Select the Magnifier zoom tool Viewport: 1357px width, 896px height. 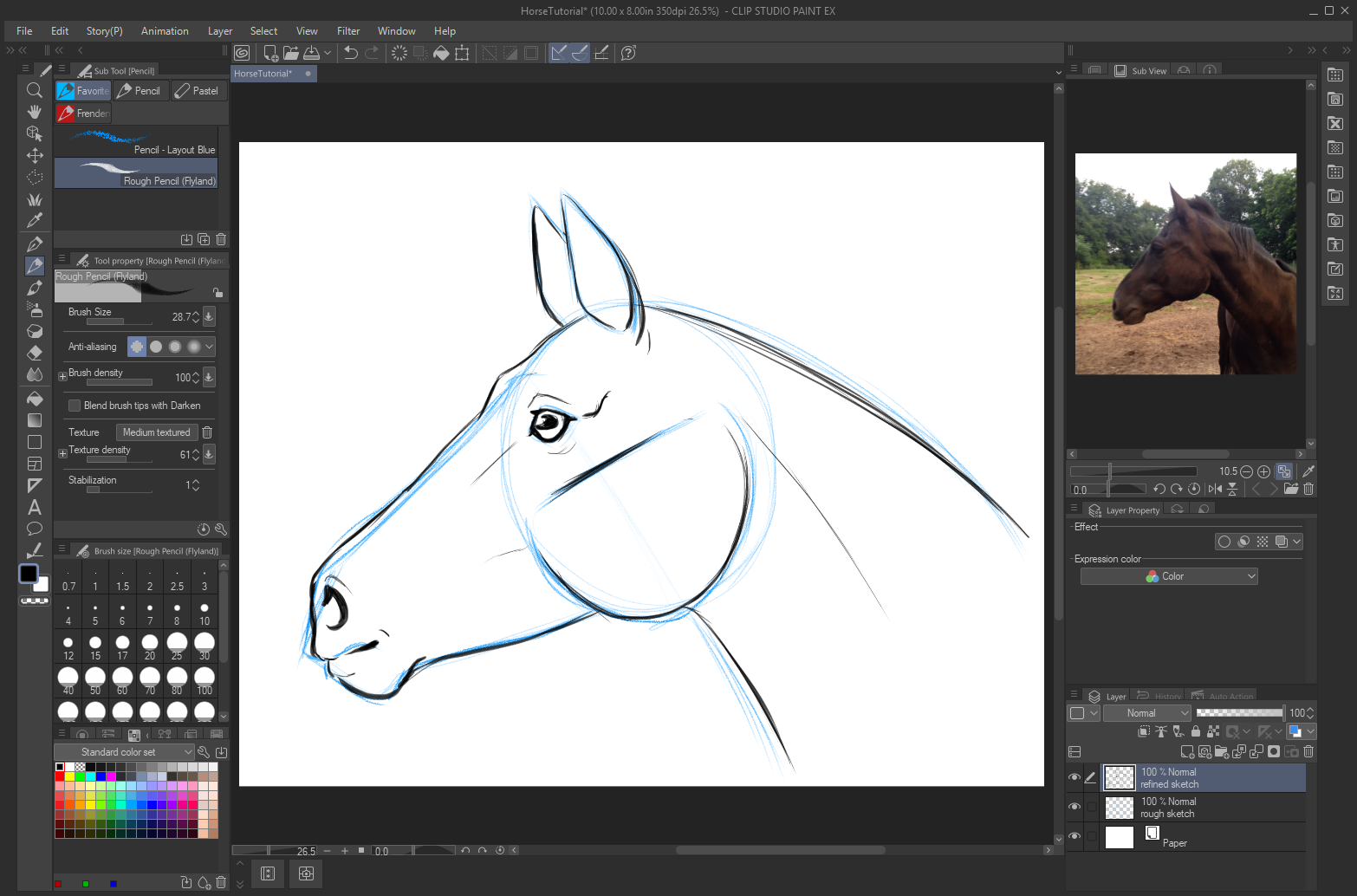[35, 90]
